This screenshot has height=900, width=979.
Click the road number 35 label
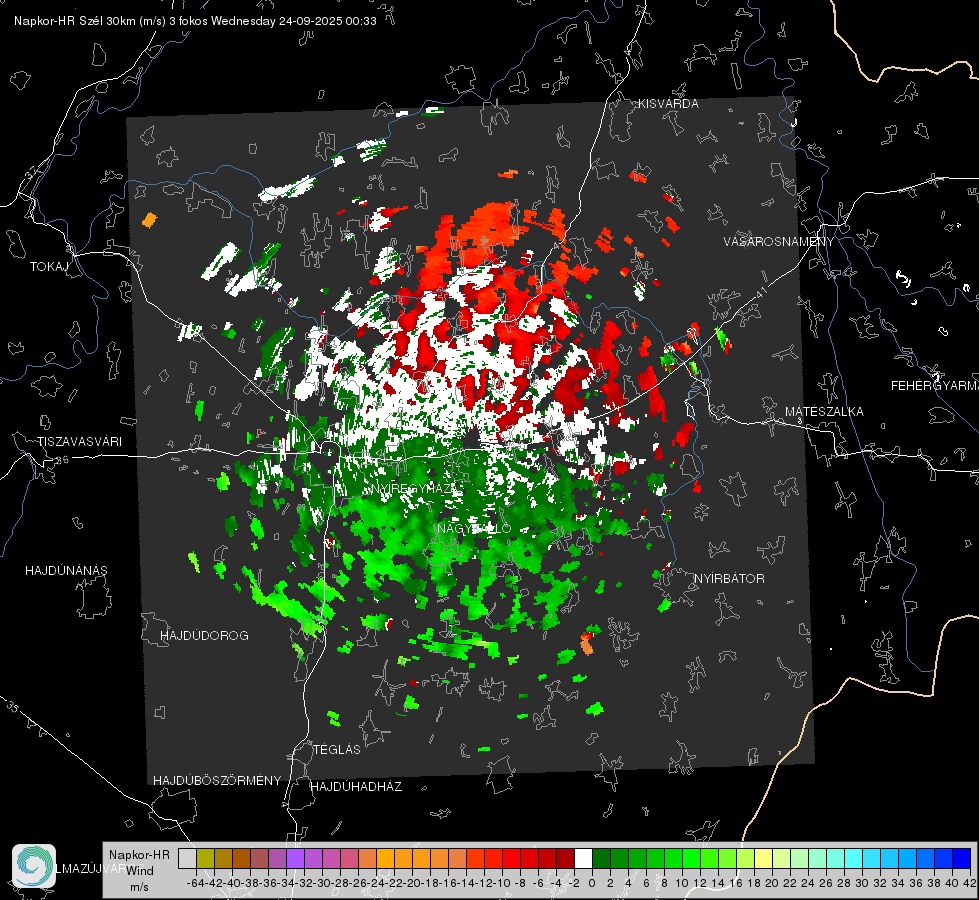pyautogui.click(x=13, y=706)
